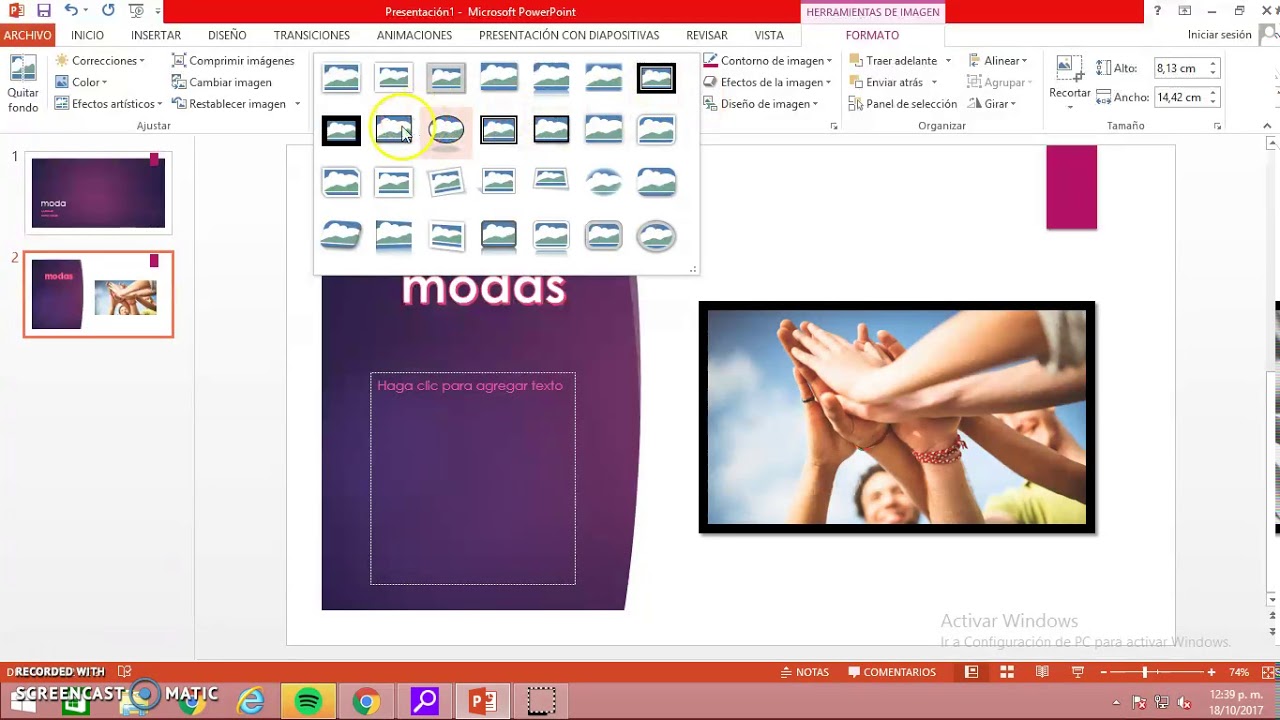Switch to the ANIMACIONES tab

[x=414, y=35]
